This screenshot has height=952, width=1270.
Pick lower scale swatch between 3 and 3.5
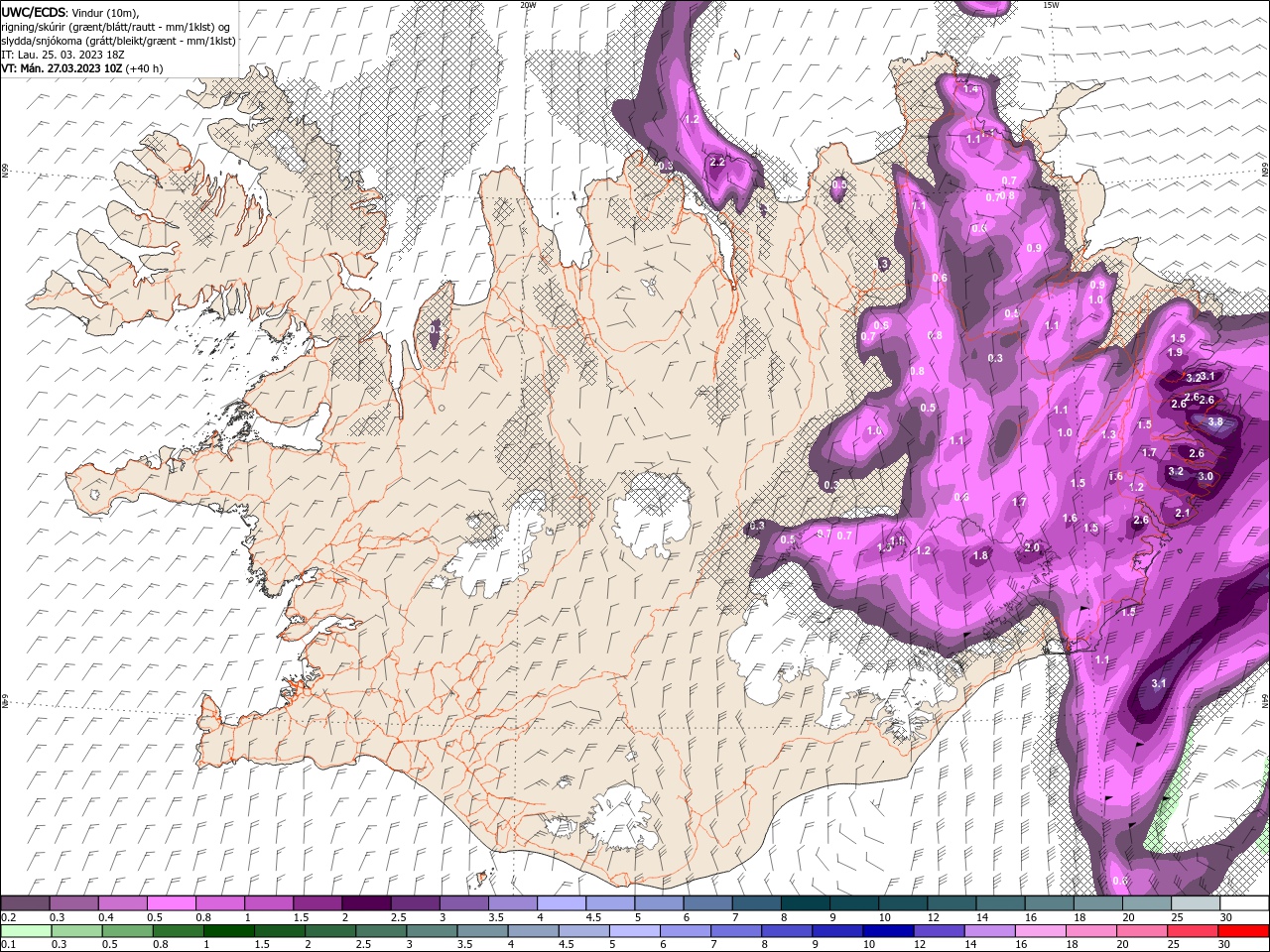pyautogui.click(x=432, y=930)
